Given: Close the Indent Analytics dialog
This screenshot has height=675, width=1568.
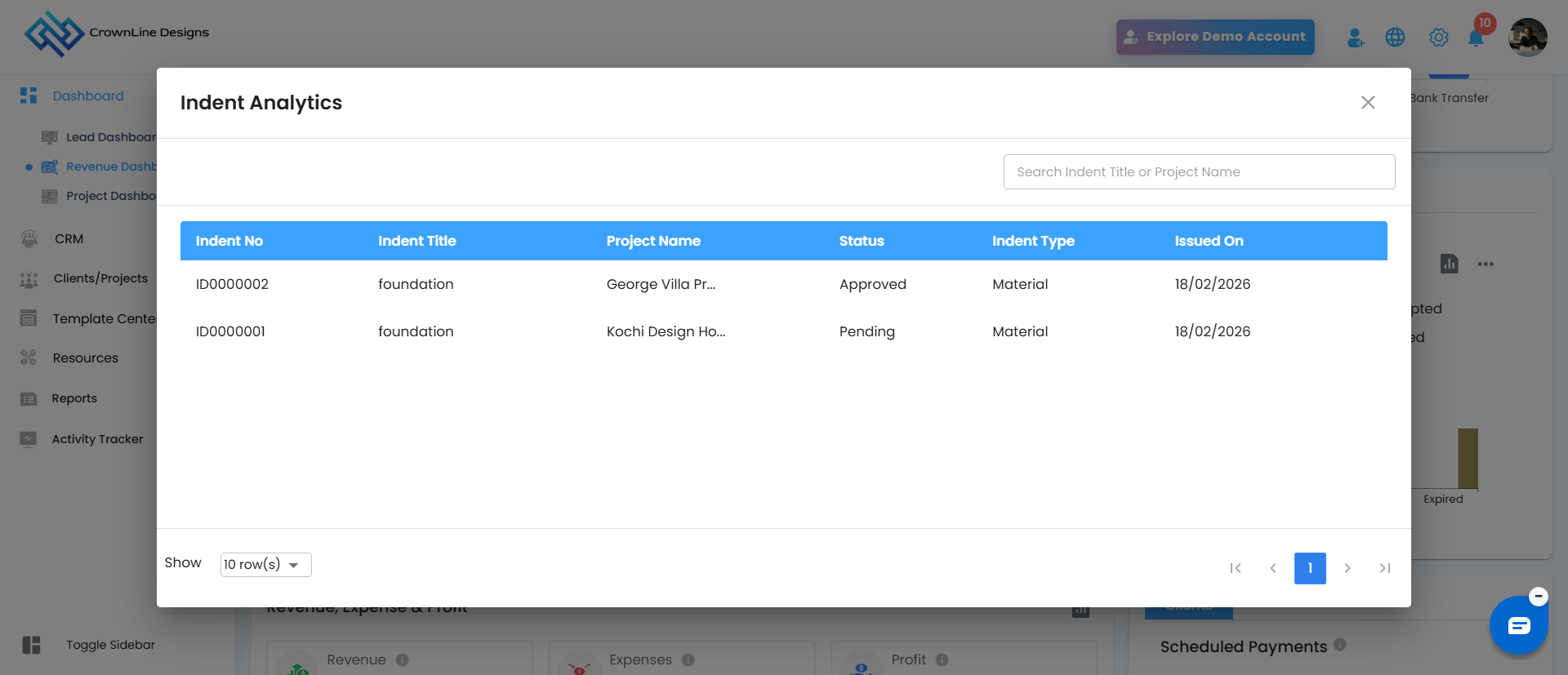Looking at the screenshot, I should (x=1368, y=102).
